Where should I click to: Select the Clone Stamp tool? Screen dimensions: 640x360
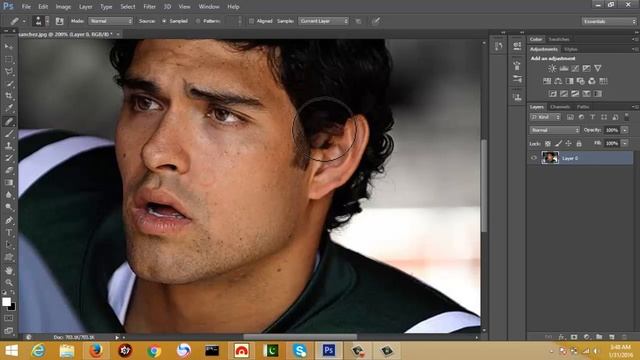click(9, 146)
